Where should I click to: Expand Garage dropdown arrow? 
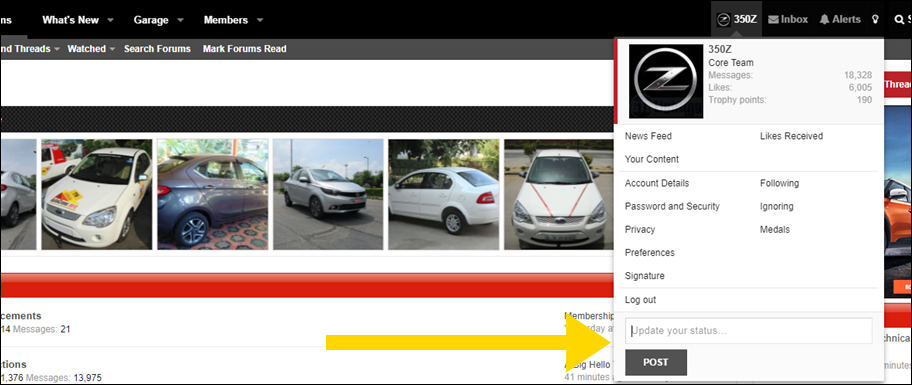180,20
